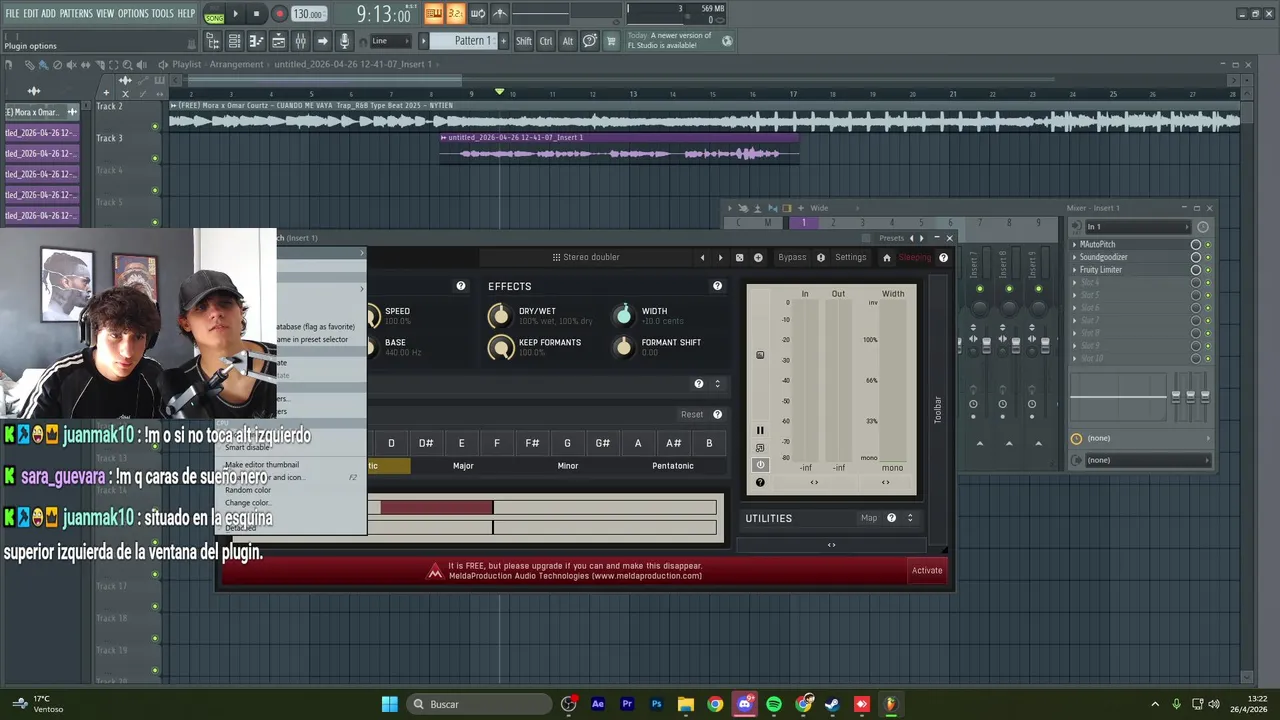Mute mixer Insert 7 with green light

(979, 289)
